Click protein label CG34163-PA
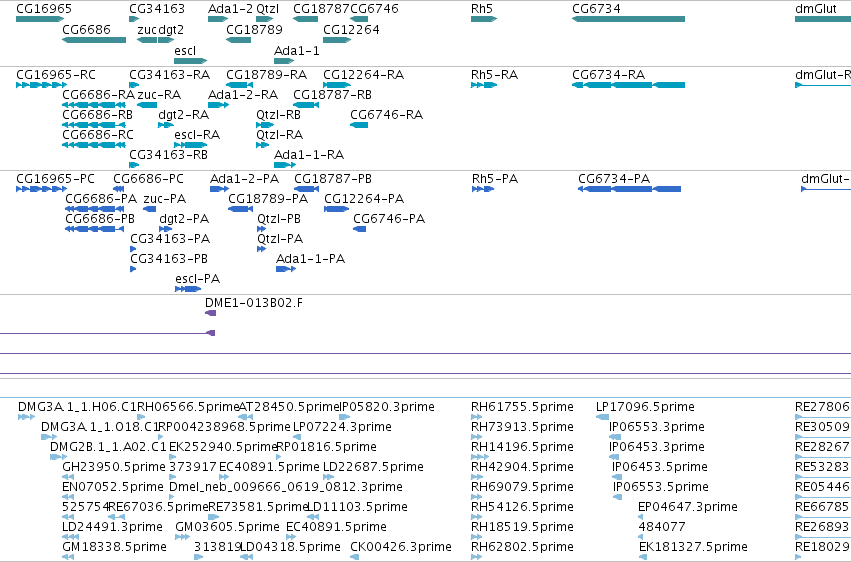Image resolution: width=851 pixels, height=562 pixels. coord(170,239)
